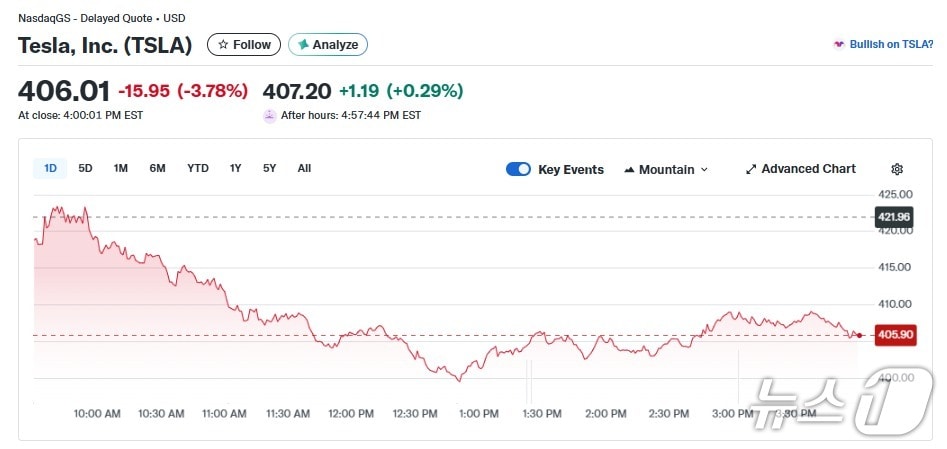Viewport: 947px width, 449px height.
Task: Toggle the Key Events switch
Action: [518, 169]
